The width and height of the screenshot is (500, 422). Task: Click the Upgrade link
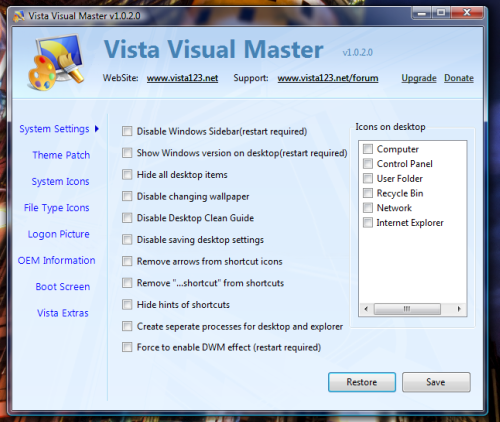click(x=419, y=78)
